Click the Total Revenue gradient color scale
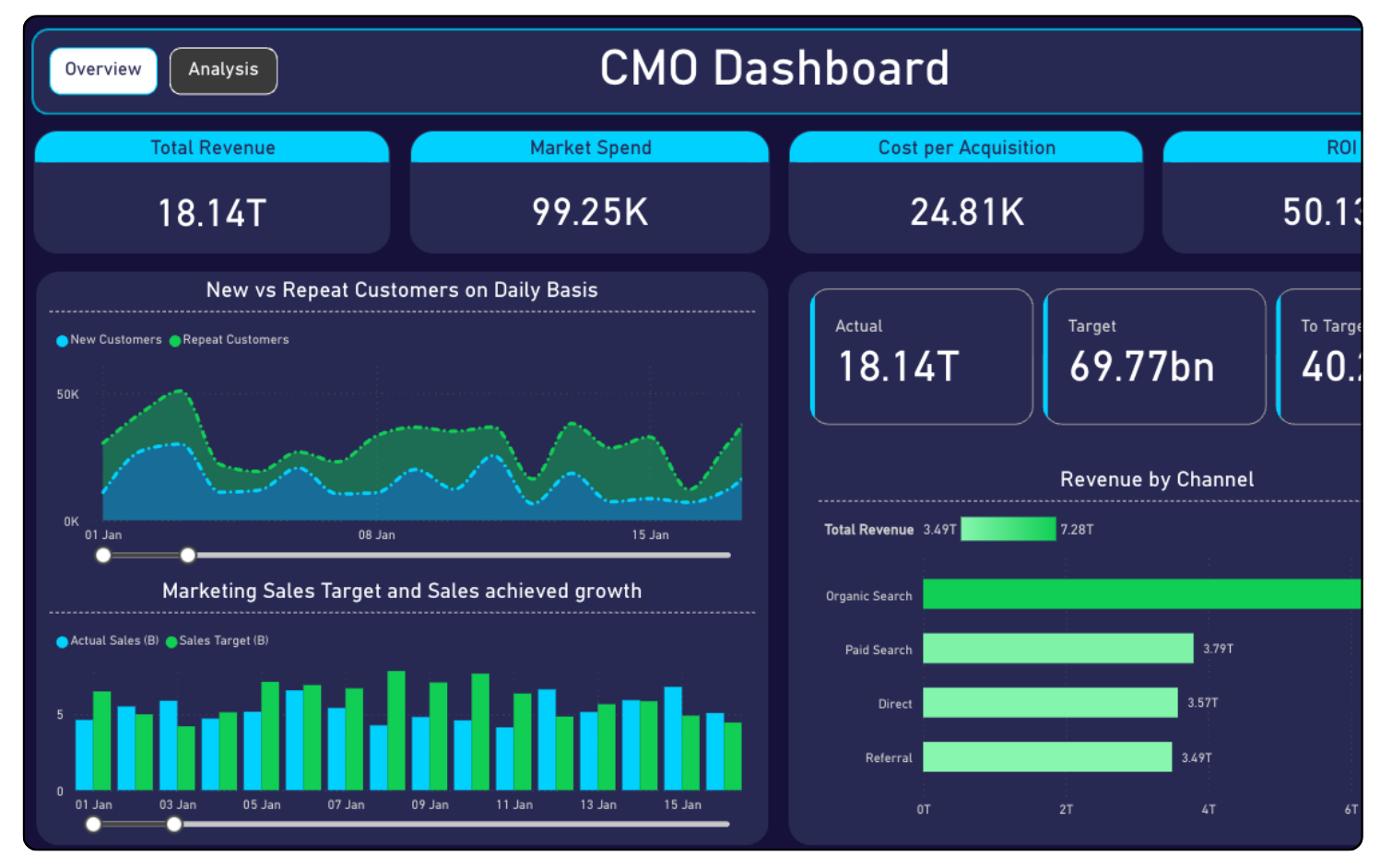 (x=1008, y=529)
